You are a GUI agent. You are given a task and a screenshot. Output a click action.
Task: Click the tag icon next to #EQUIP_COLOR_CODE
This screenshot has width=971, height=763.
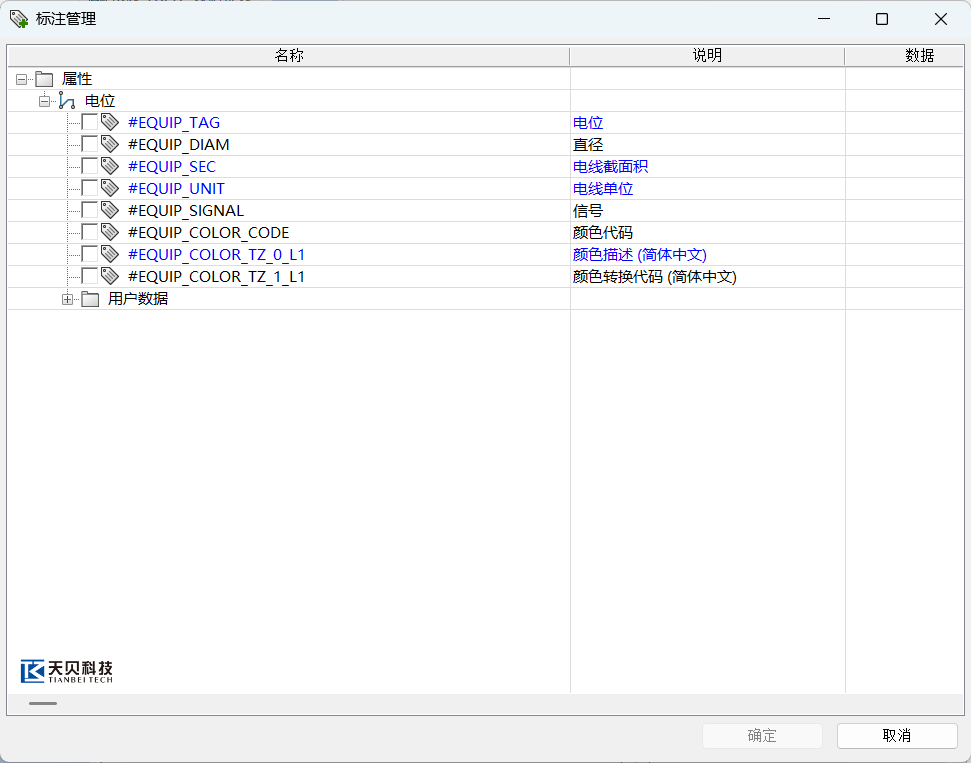point(110,232)
